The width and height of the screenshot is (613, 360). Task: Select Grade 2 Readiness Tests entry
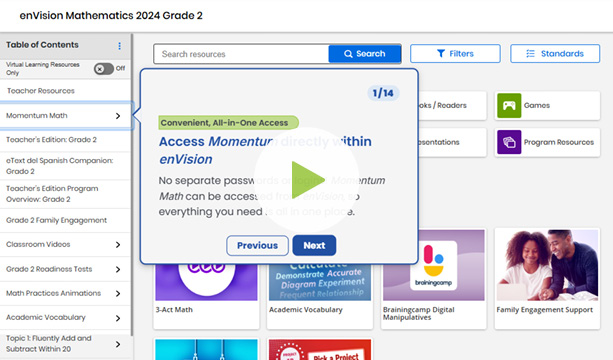(49, 269)
